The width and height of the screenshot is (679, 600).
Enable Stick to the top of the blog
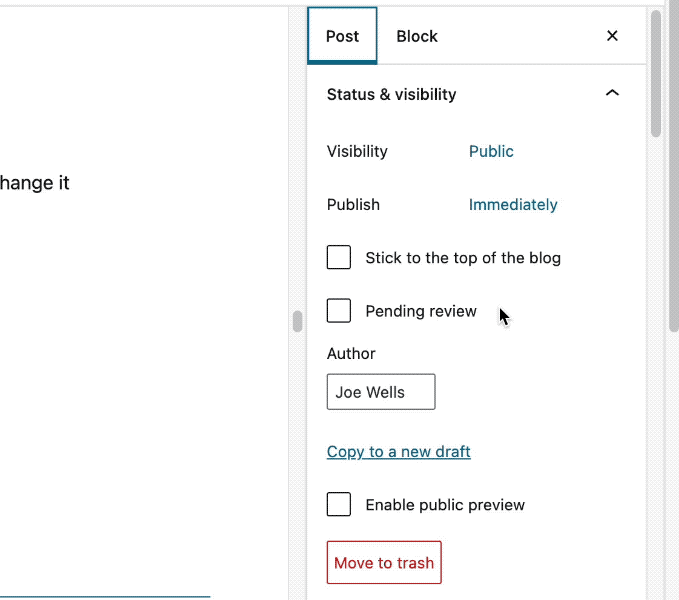tap(339, 258)
